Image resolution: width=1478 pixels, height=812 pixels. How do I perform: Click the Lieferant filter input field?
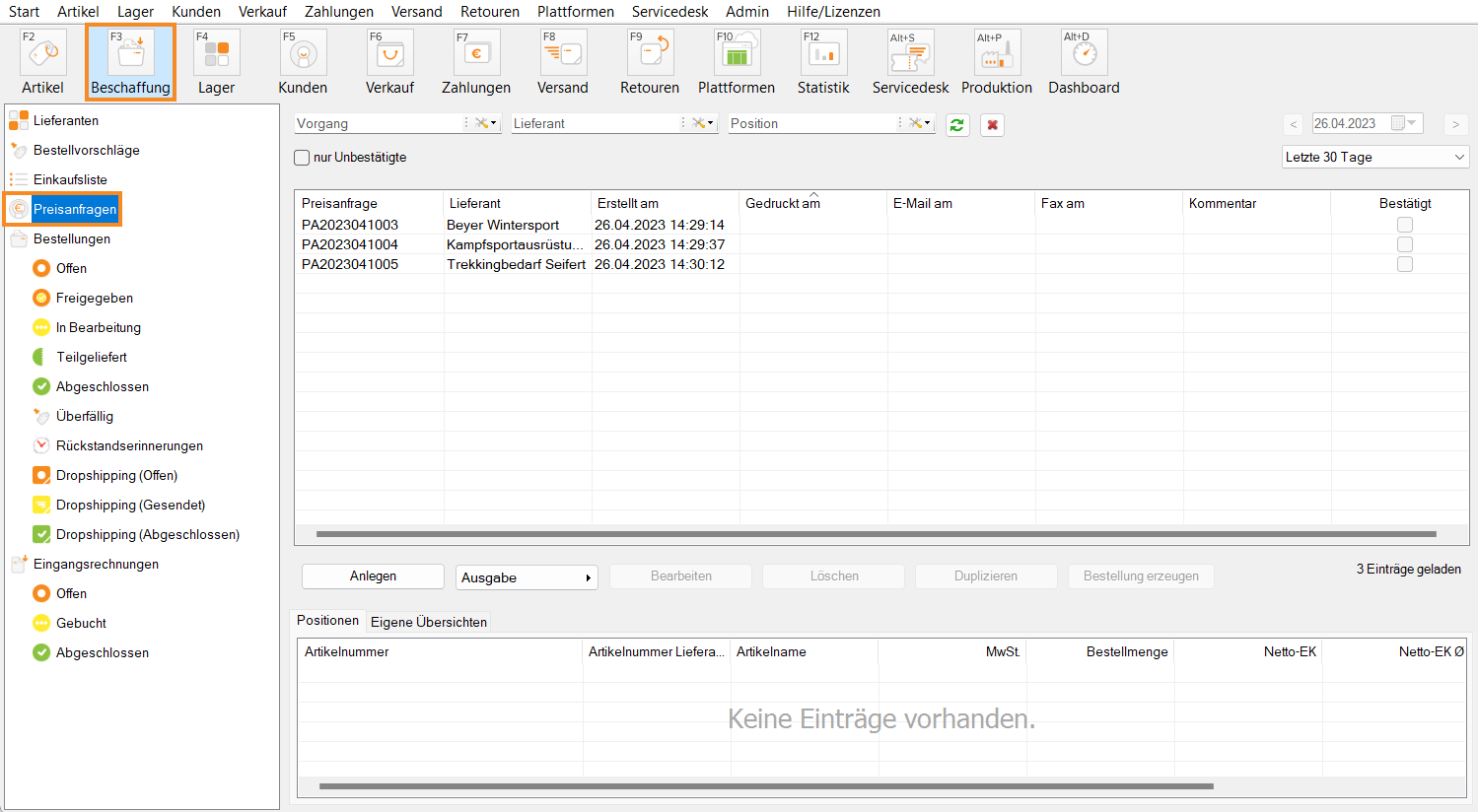tap(595, 123)
